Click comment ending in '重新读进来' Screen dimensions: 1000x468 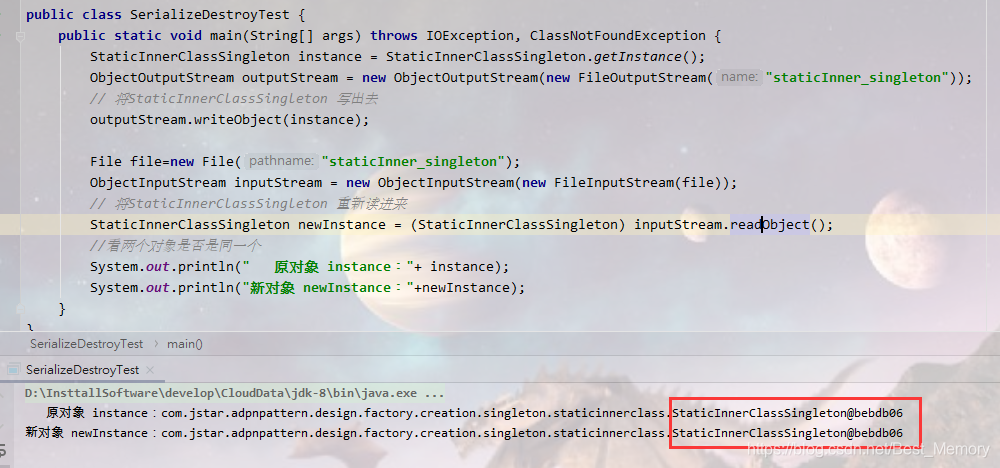click(249, 203)
